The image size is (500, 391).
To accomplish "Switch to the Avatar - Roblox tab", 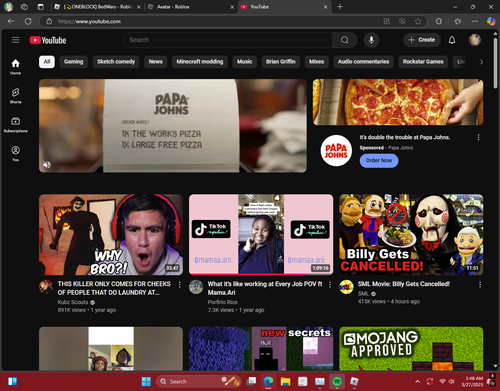I will coord(191,7).
